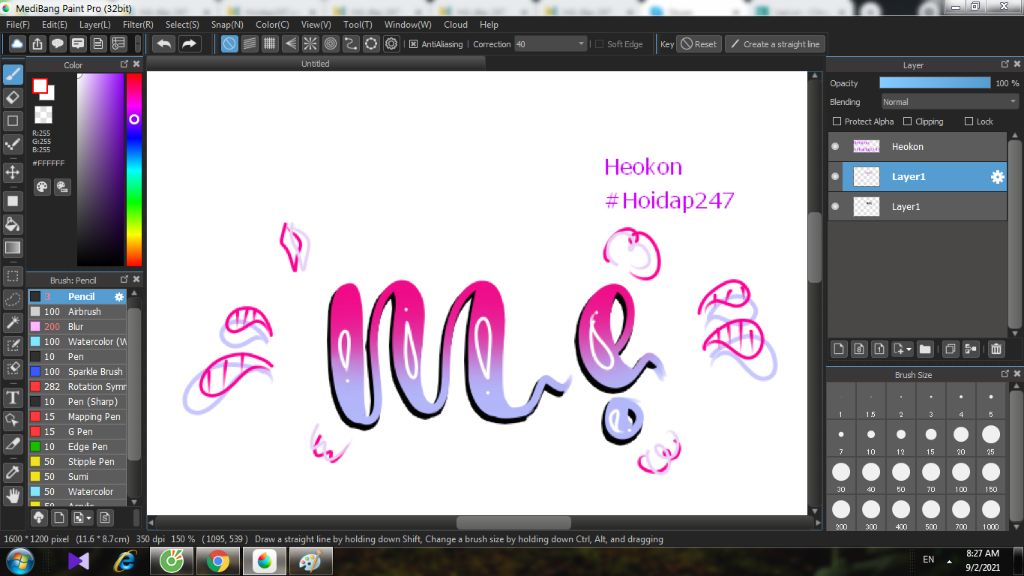Open Layer1 settings gear icon
The height and width of the screenshot is (576, 1024).
coord(997,177)
